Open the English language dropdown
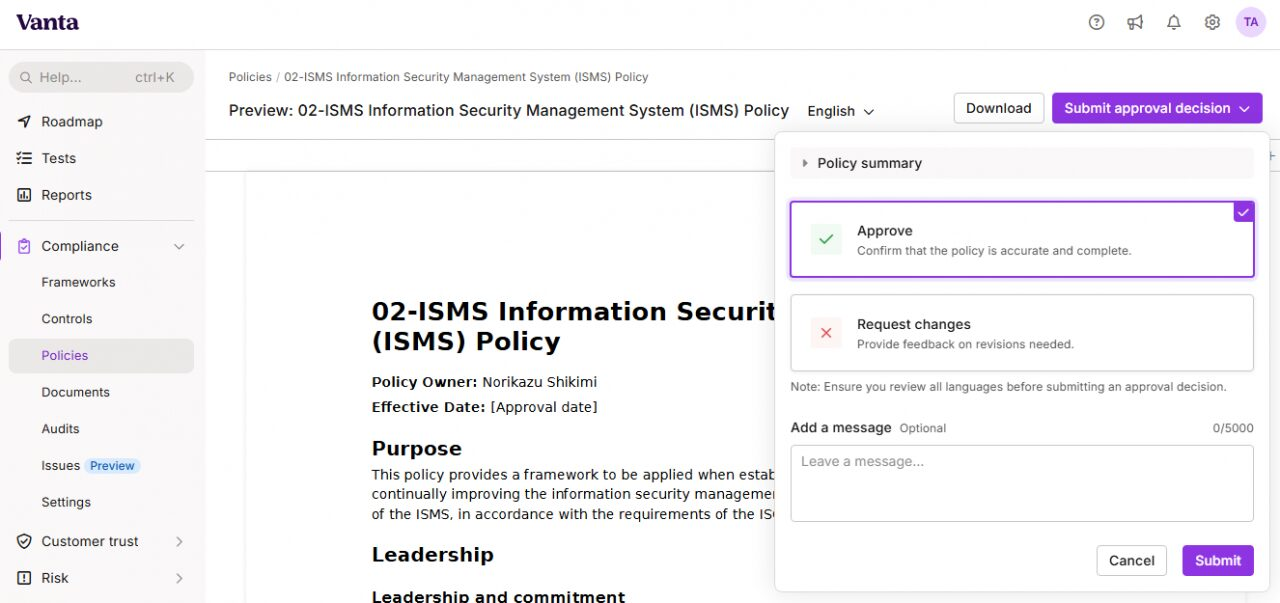The image size is (1280, 603). (841, 111)
